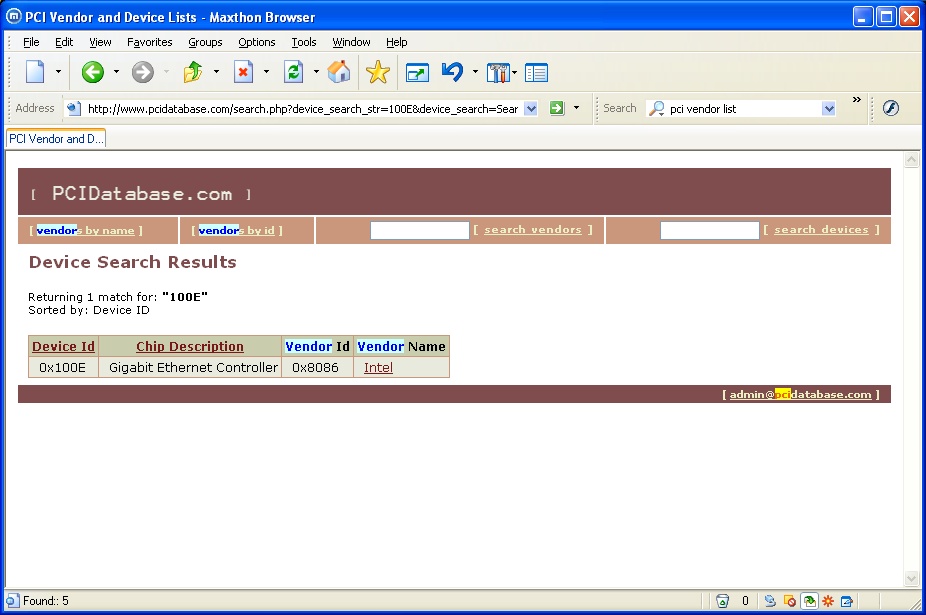Go back with the green arrow button
The image size is (926, 615).
pos(93,72)
